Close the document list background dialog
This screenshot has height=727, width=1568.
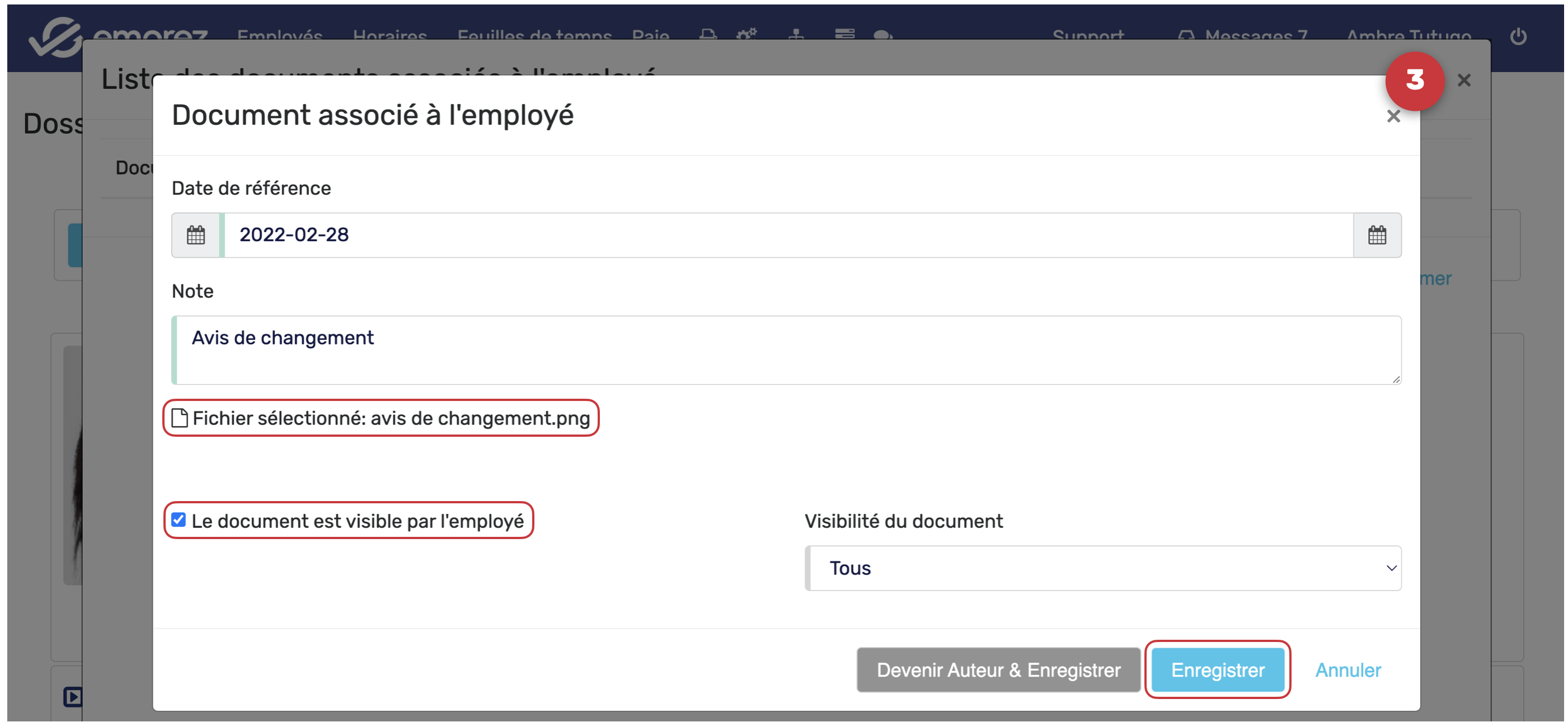(1463, 81)
